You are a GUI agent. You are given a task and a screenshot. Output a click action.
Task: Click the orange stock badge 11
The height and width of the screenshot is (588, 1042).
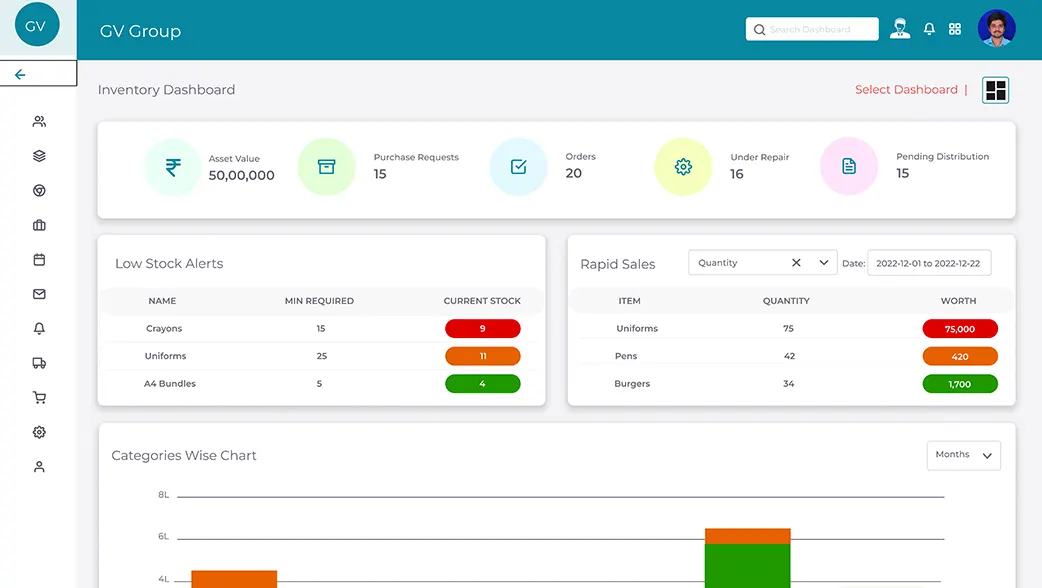[482, 356]
